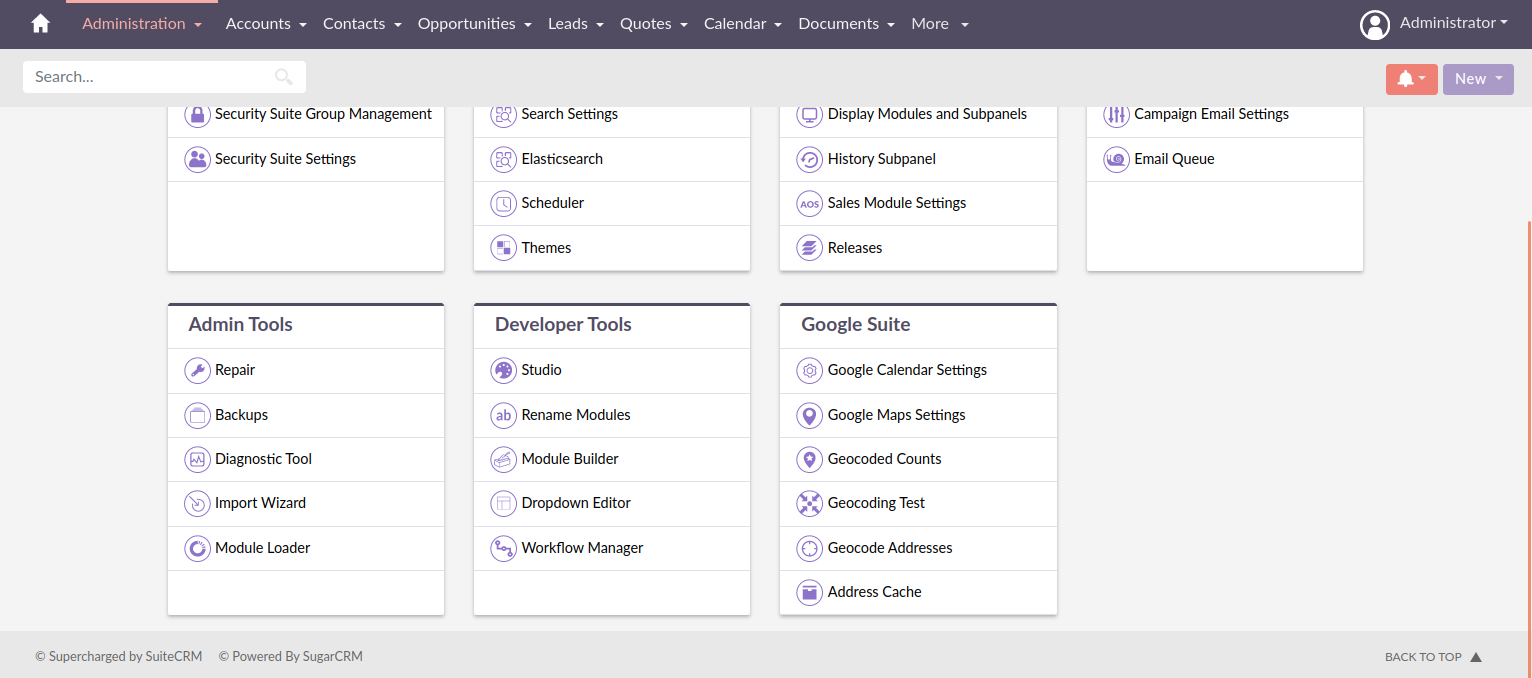This screenshot has width=1532, height=678.
Task: Switch to the Administration menu
Action: pyautogui.click(x=133, y=23)
